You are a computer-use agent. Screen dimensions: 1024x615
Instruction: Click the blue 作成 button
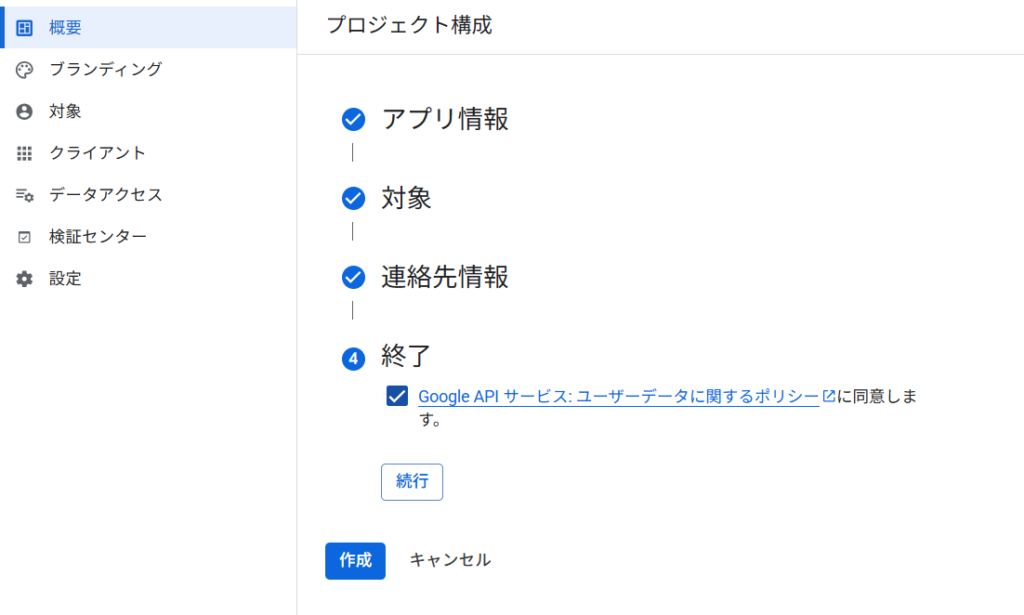click(355, 561)
